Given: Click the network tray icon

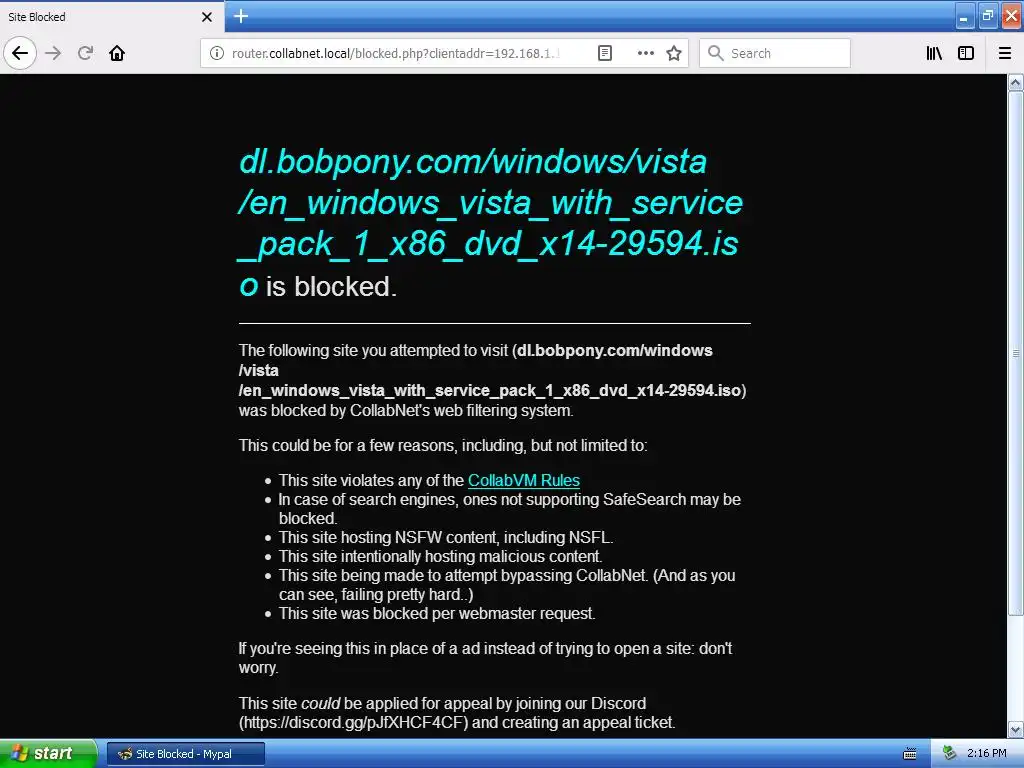Looking at the screenshot, I should 950,753.
